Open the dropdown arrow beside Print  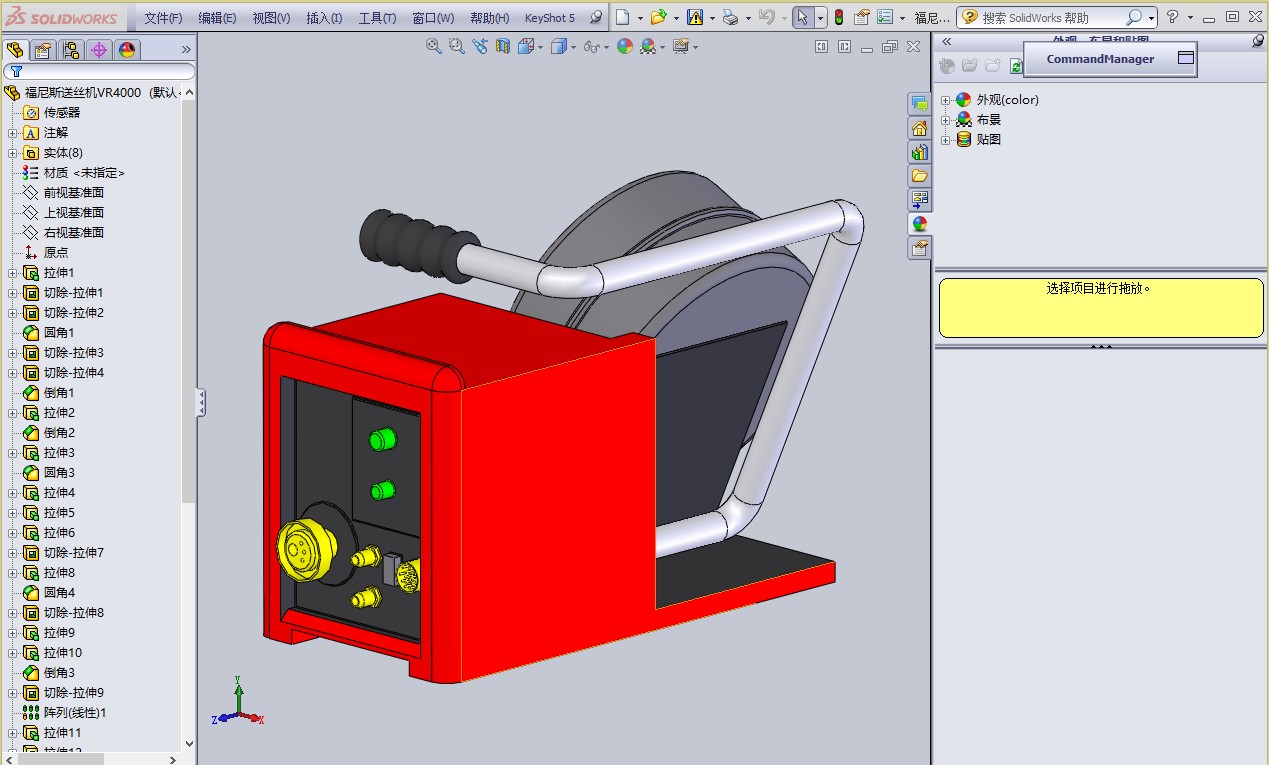coord(748,18)
